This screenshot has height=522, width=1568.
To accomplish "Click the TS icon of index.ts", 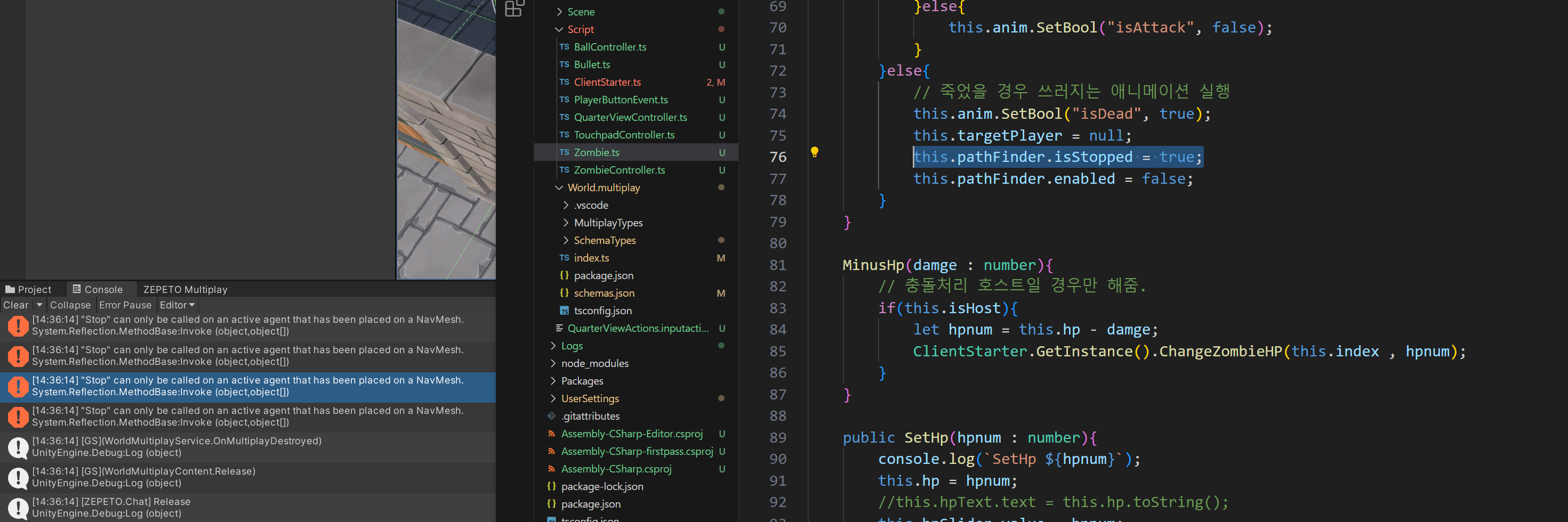I will tap(564, 258).
